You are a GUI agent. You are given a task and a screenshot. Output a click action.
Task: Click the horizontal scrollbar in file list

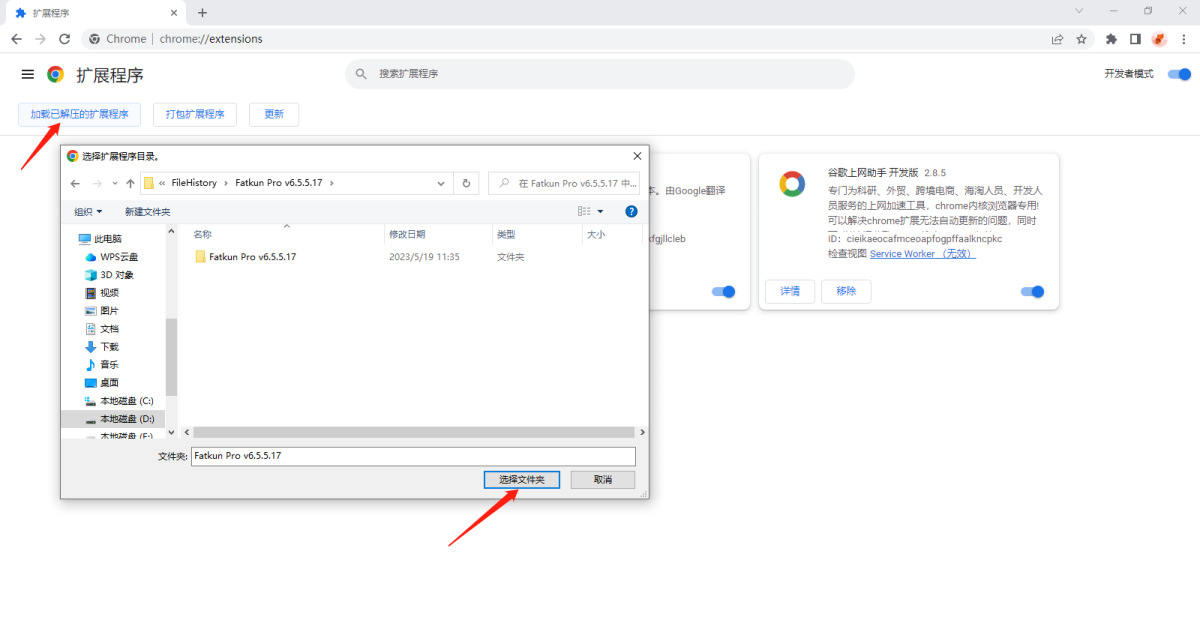413,432
